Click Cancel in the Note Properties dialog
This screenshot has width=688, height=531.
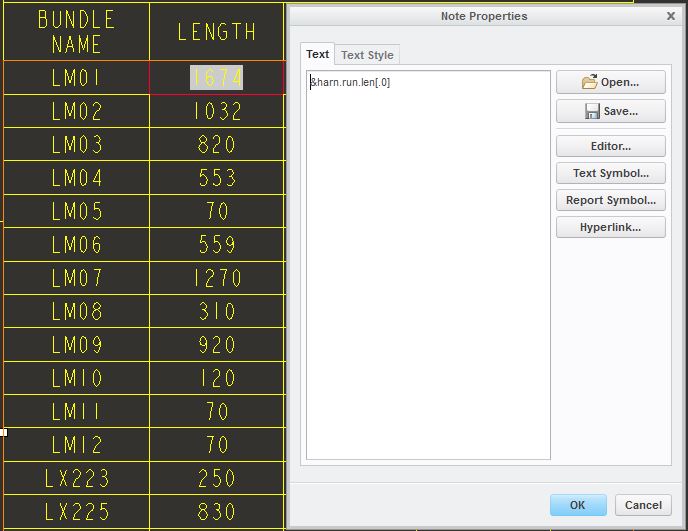click(643, 505)
